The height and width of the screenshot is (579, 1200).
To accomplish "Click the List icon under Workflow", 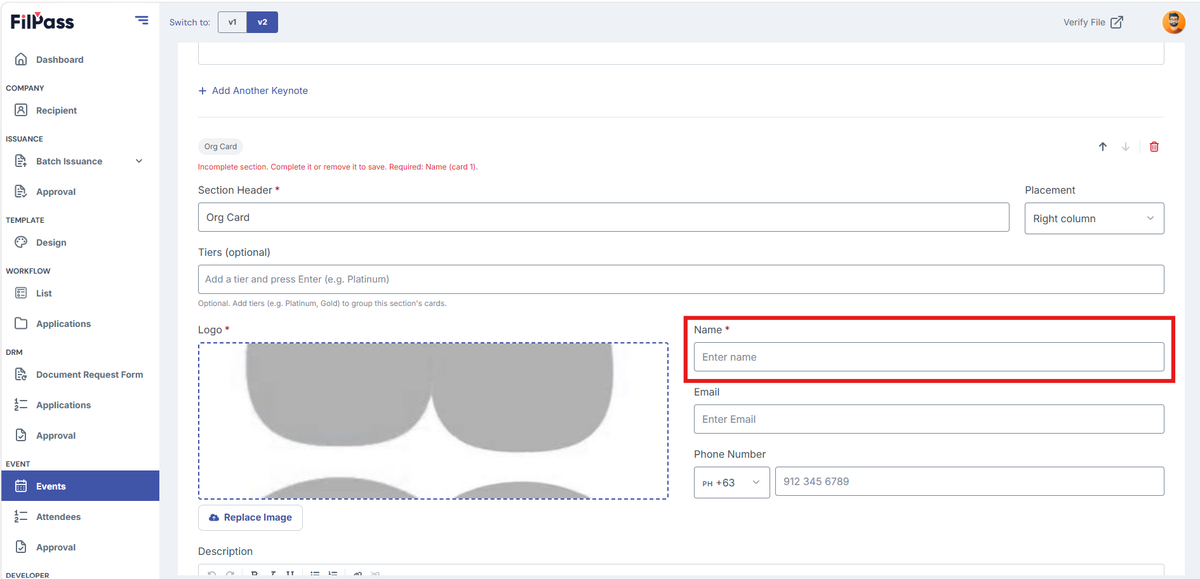I will tap(21, 293).
